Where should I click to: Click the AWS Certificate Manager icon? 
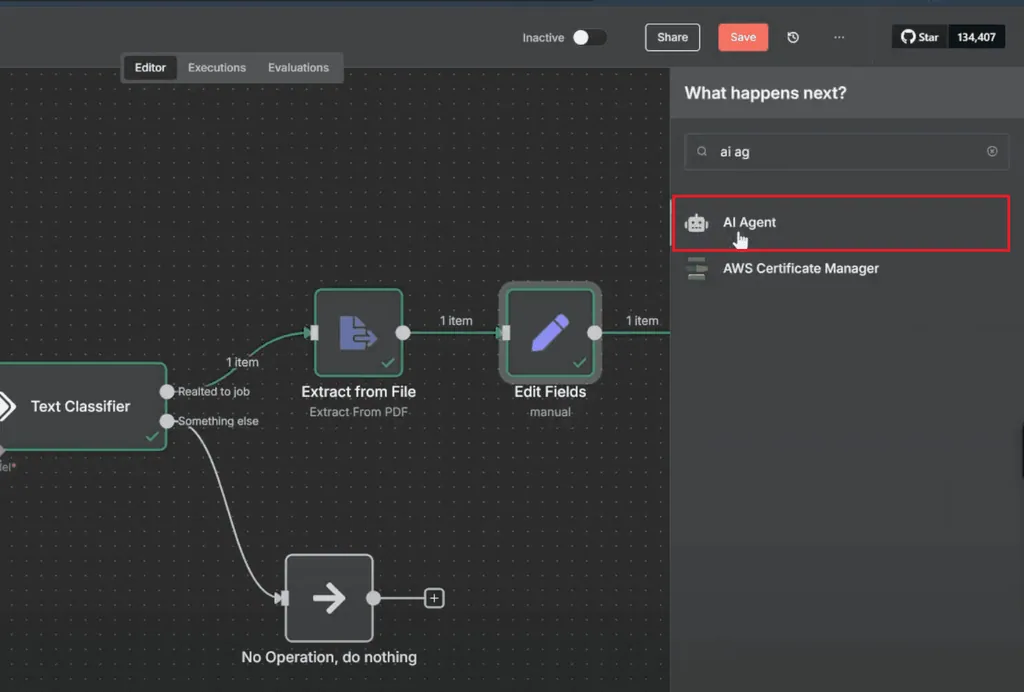pos(697,268)
